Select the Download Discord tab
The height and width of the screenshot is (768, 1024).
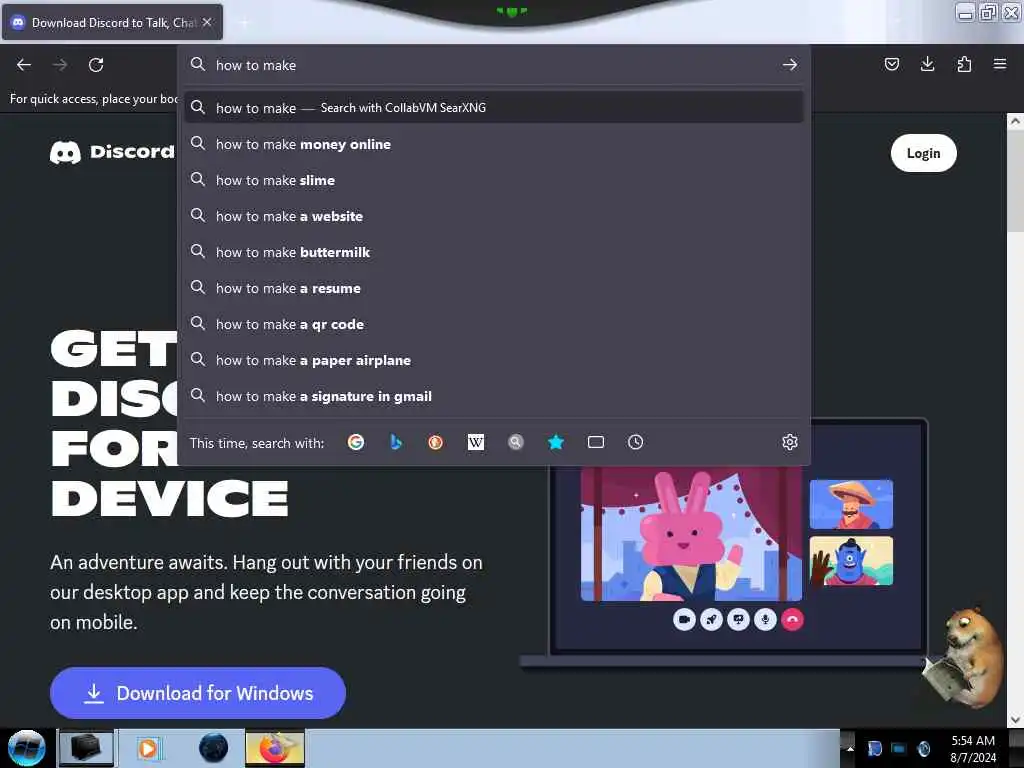(112, 22)
